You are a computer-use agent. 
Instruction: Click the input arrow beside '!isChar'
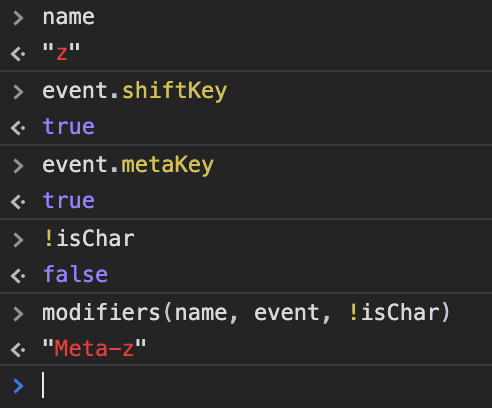18,240
